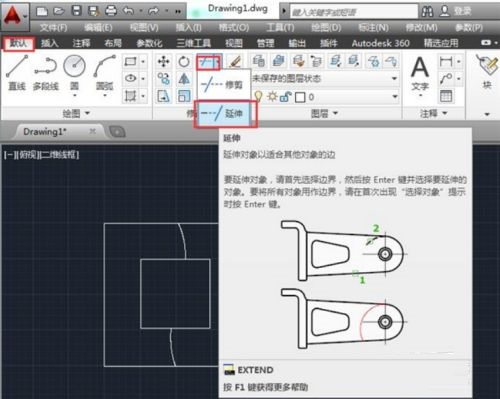Select the Rotate tool icon

pyautogui.click(x=184, y=62)
